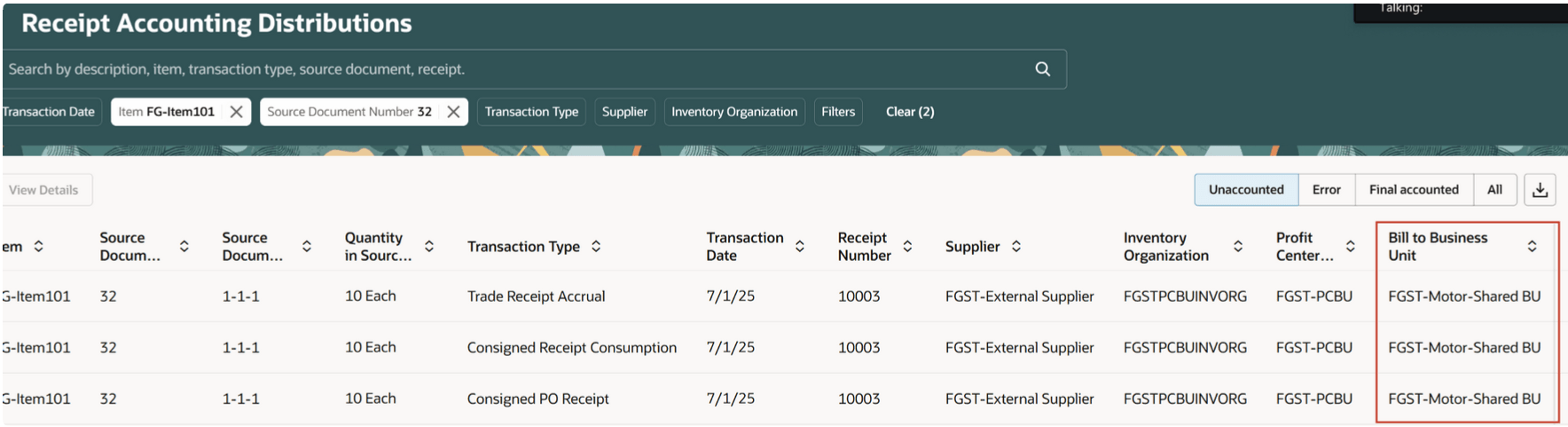Sort by Supplier column
The width and height of the screenshot is (1568, 427).
click(x=1016, y=247)
